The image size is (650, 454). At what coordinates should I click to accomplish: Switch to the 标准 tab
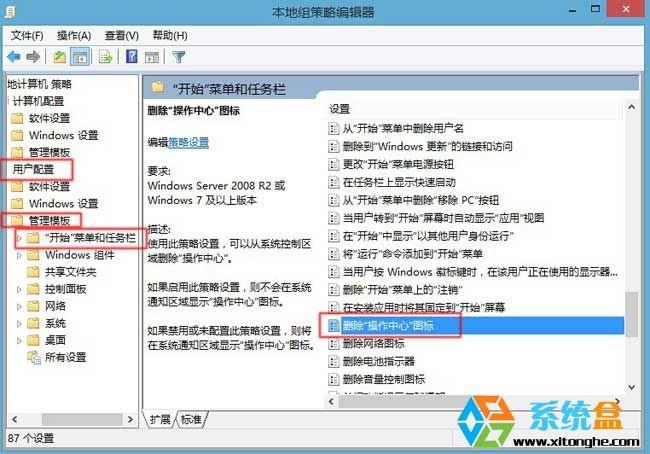tap(191, 420)
